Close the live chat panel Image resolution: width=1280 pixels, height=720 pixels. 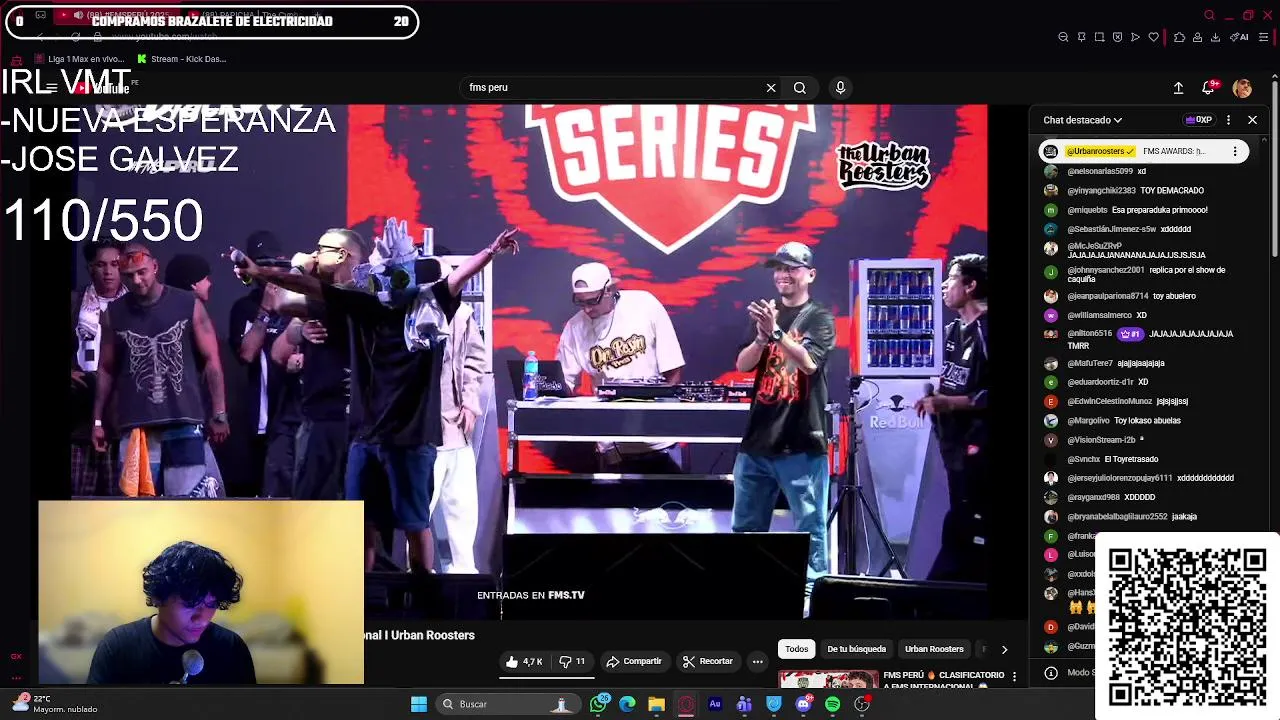(x=1252, y=120)
